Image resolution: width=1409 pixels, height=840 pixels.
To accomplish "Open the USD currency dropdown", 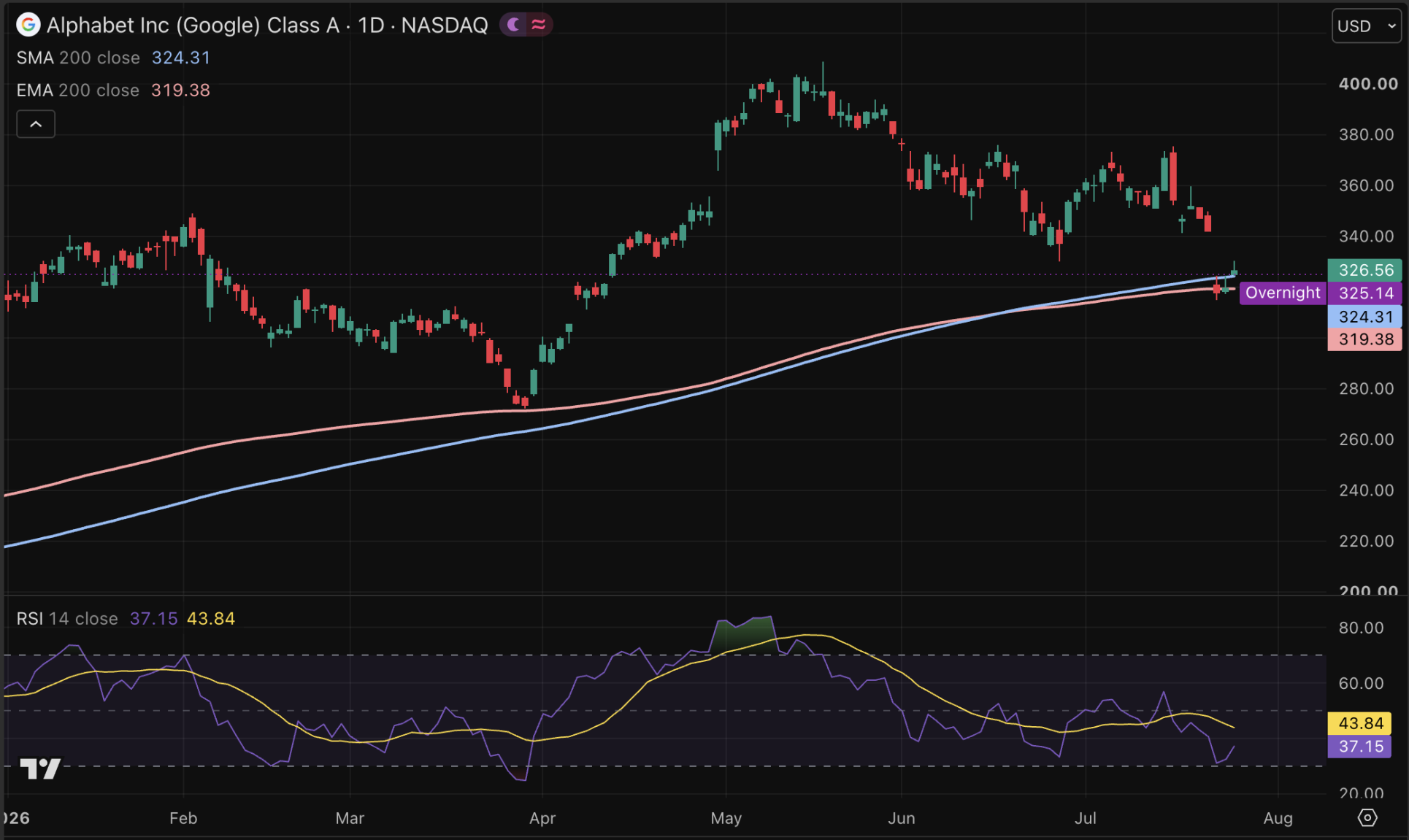I will coord(1366,26).
